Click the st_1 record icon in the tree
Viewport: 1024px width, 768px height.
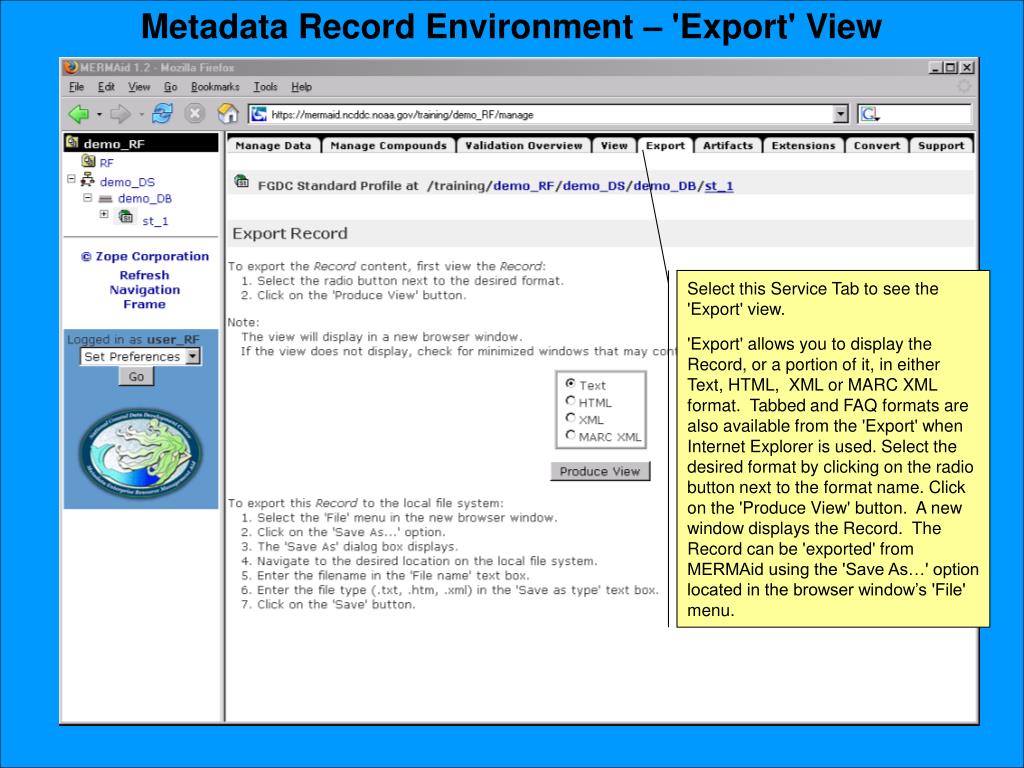126,216
